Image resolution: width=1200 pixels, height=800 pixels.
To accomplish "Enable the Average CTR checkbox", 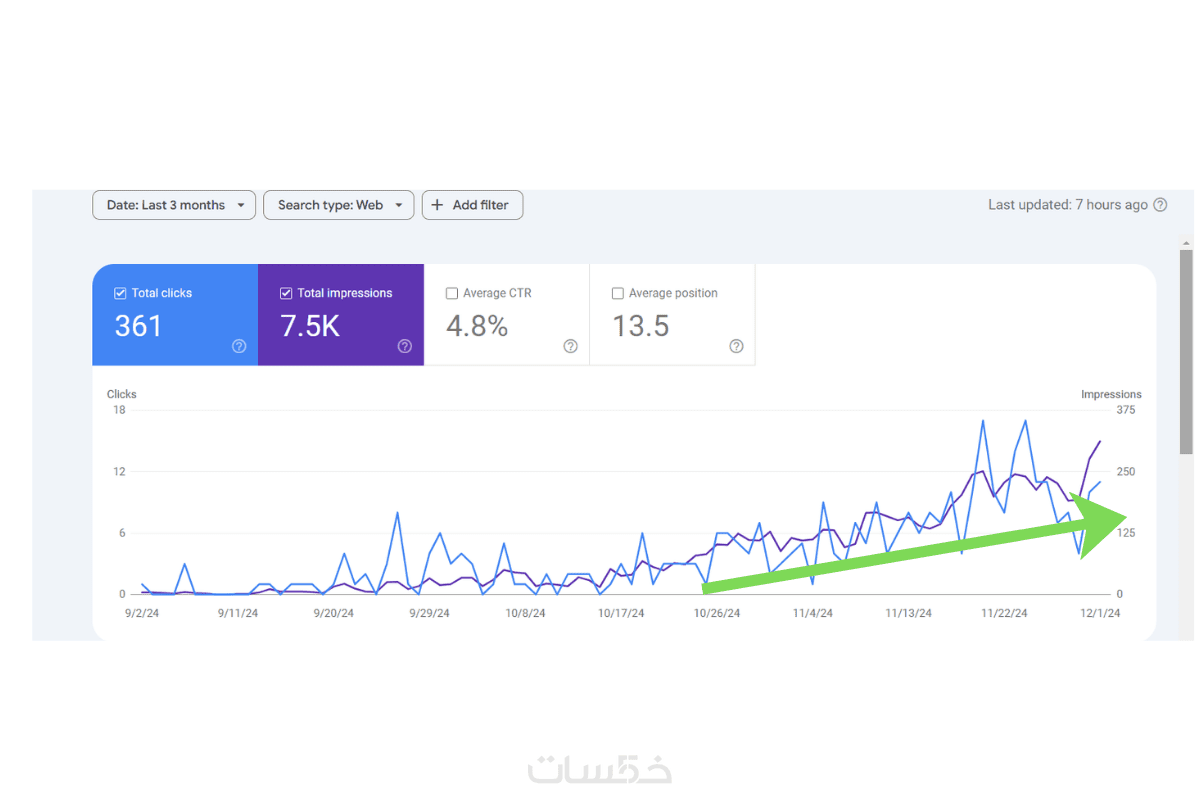I will click(452, 293).
